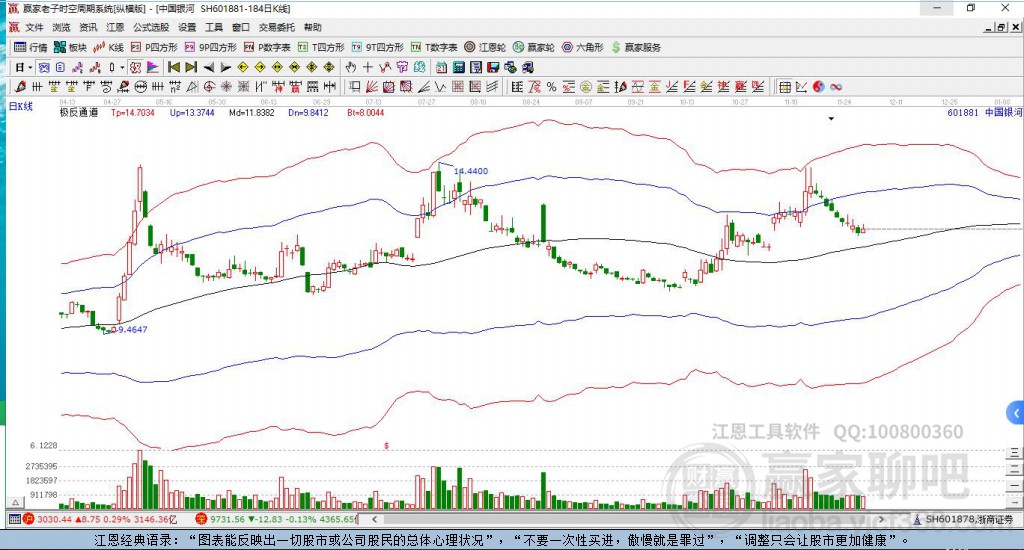
Task: Toggle the grid table icon
Action: [x=785, y=86]
